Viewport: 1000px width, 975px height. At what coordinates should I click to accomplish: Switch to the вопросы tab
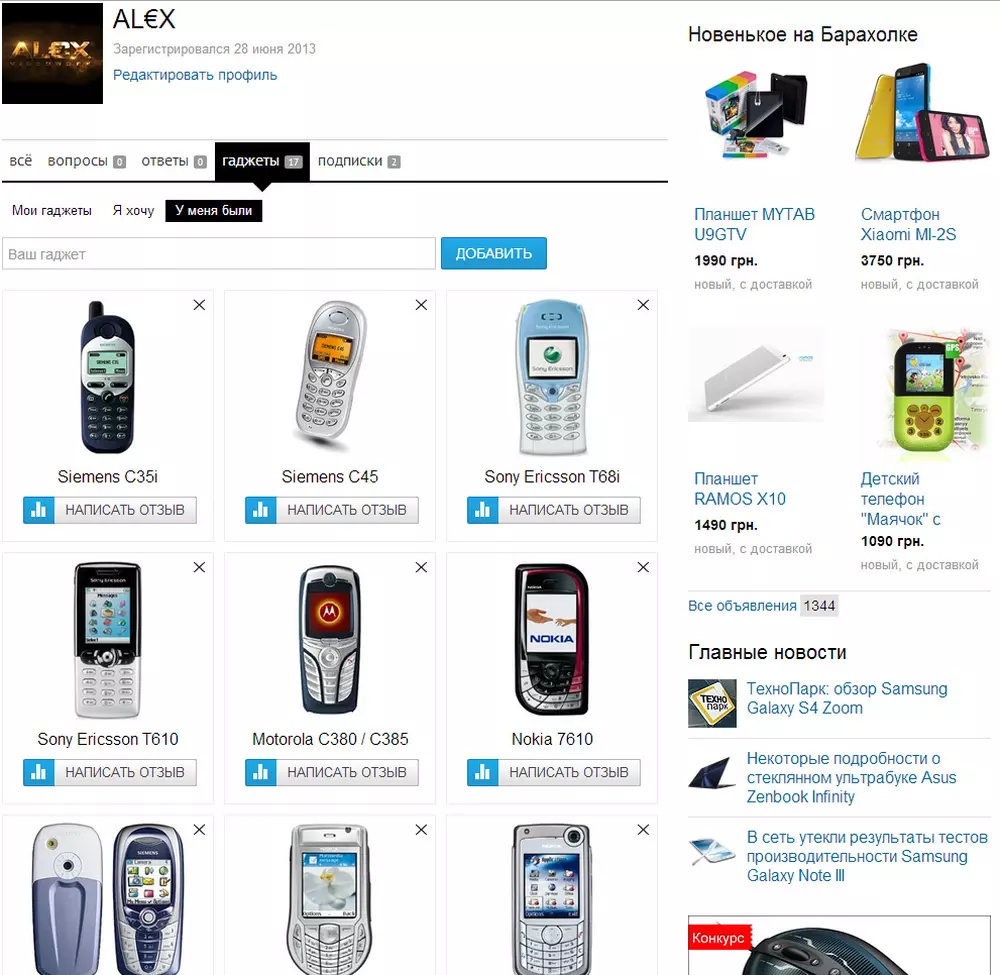[x=87, y=161]
